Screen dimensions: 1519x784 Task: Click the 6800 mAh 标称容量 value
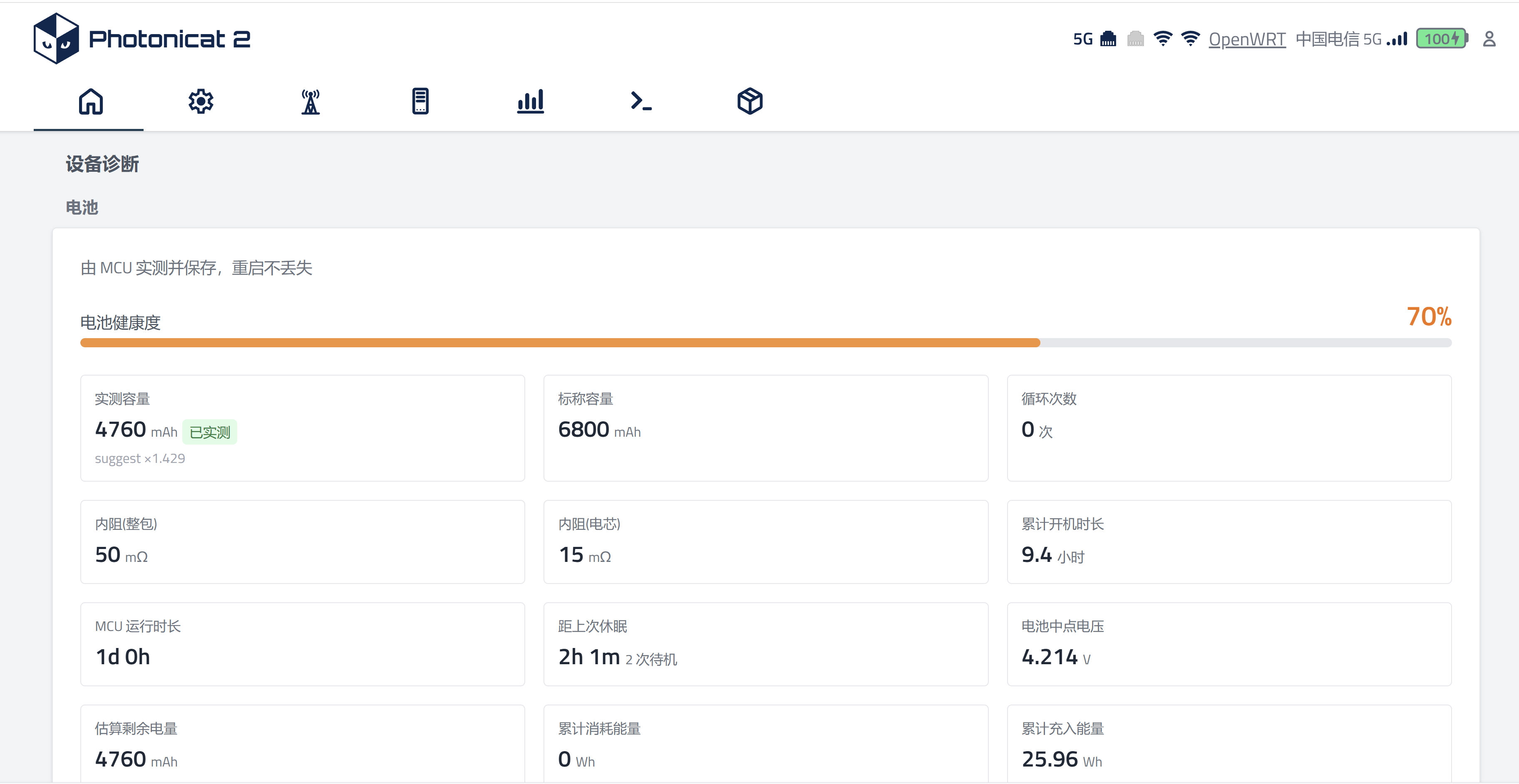pyautogui.click(x=599, y=430)
